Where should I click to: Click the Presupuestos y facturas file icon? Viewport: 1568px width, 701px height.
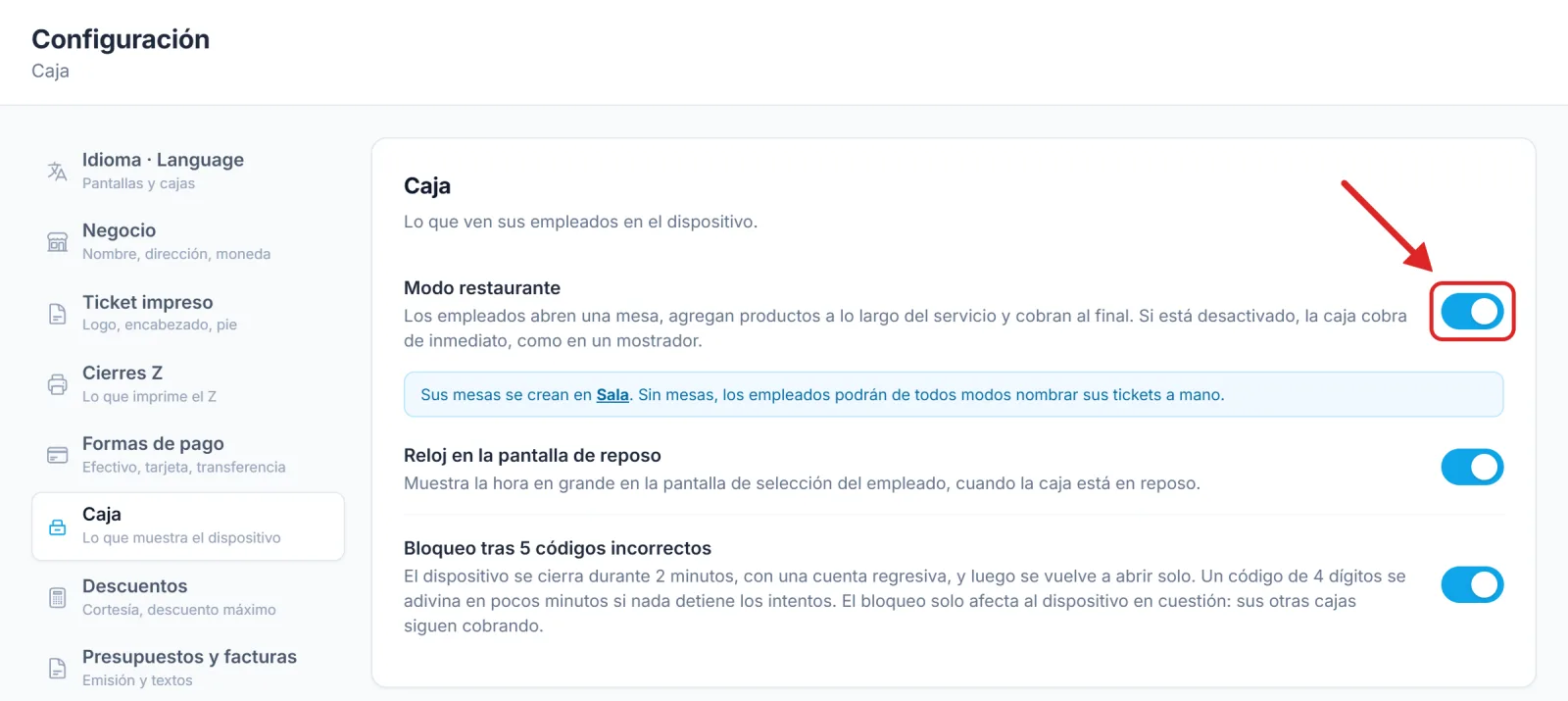pos(58,669)
